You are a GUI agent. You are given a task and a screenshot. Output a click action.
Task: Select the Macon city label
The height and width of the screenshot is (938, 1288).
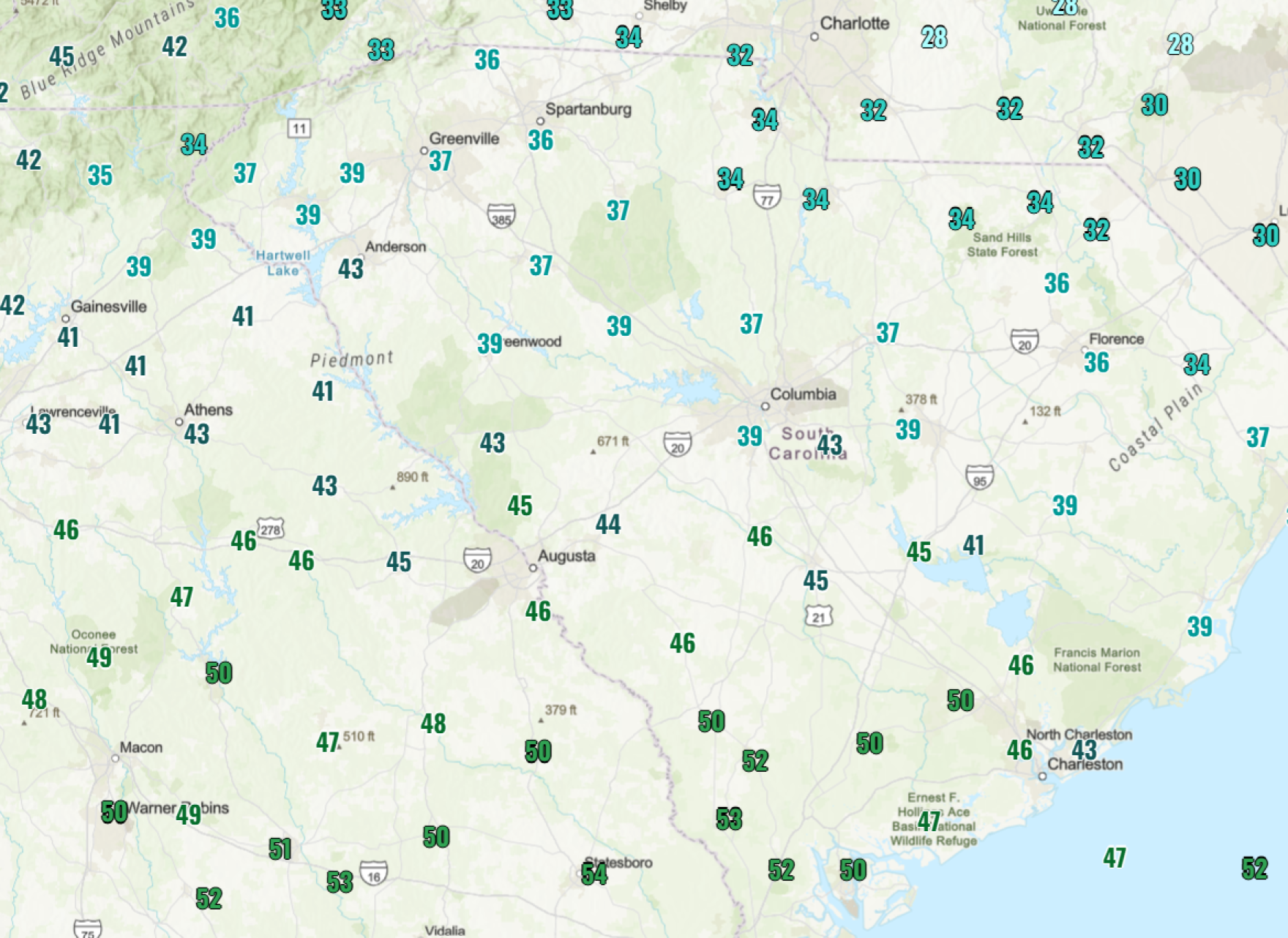click(x=141, y=747)
